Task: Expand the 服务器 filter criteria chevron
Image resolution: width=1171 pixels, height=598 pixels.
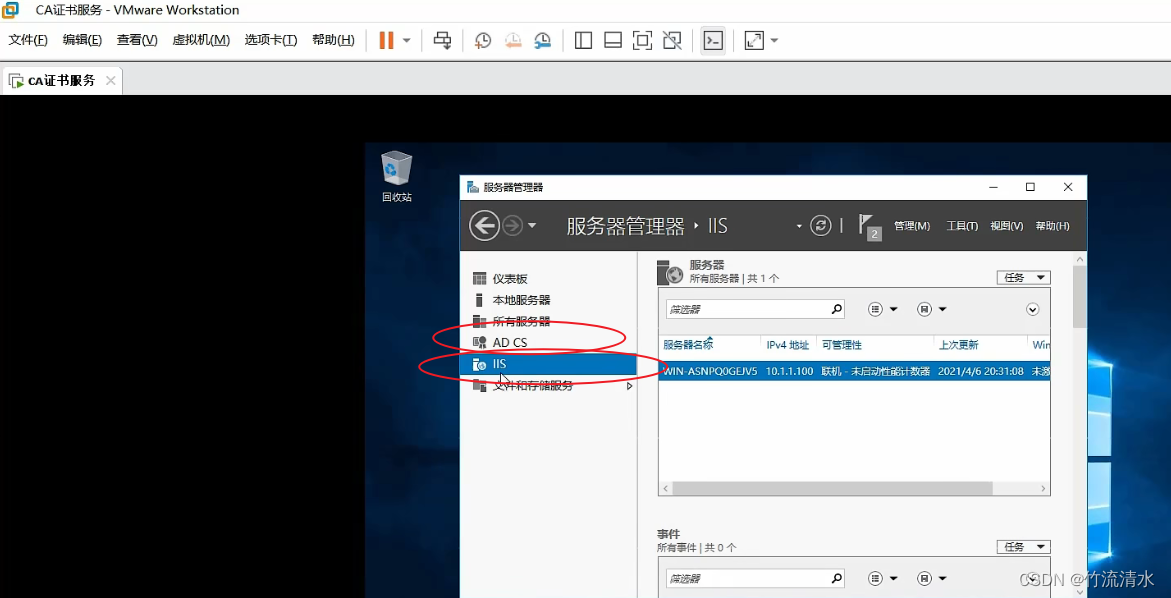Action: pyautogui.click(x=1033, y=309)
